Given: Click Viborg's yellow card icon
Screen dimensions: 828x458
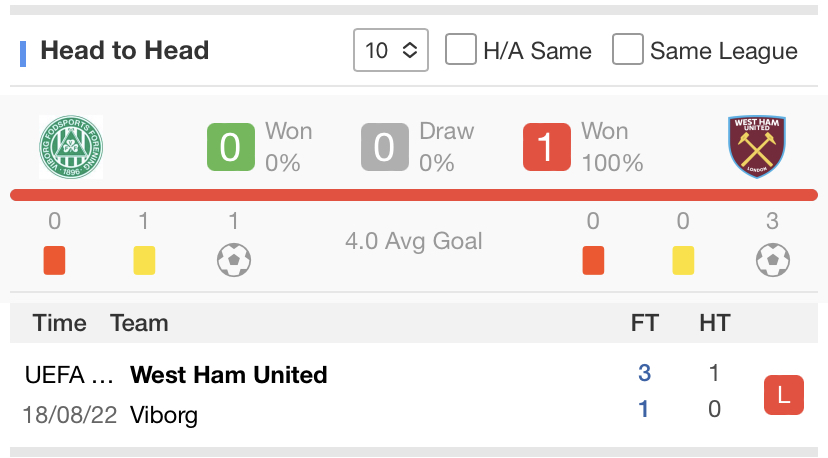Looking at the screenshot, I should pyautogui.click(x=144, y=260).
